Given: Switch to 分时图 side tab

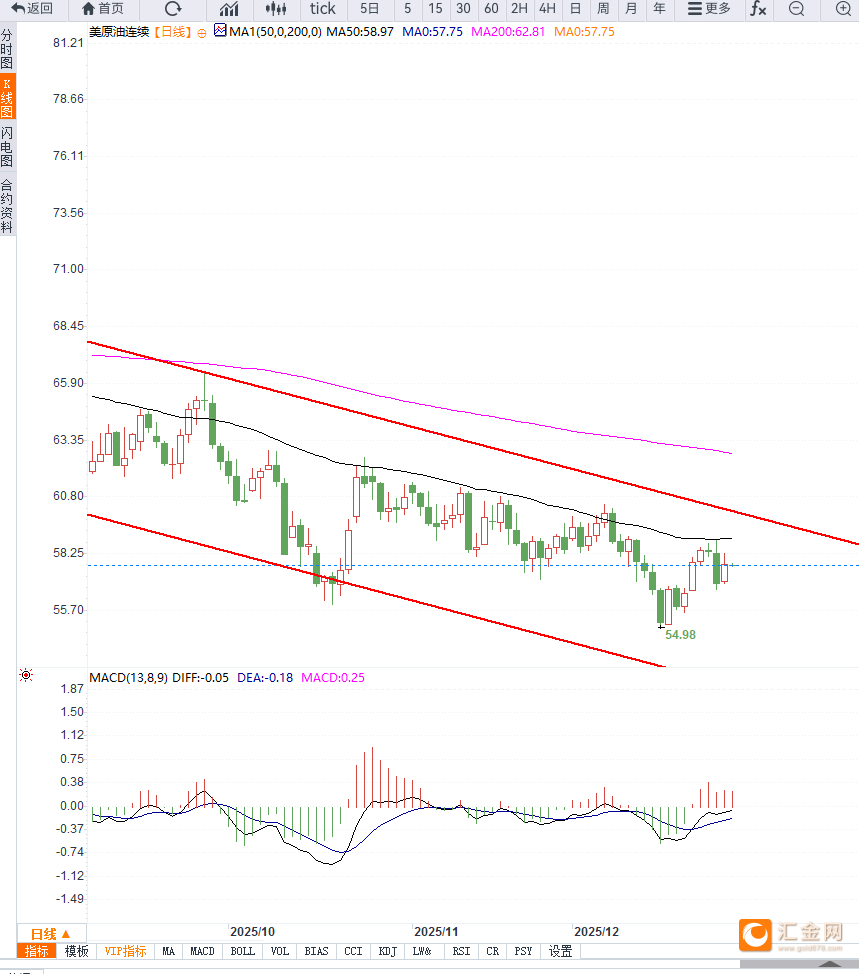Looking at the screenshot, I should tap(7, 49).
